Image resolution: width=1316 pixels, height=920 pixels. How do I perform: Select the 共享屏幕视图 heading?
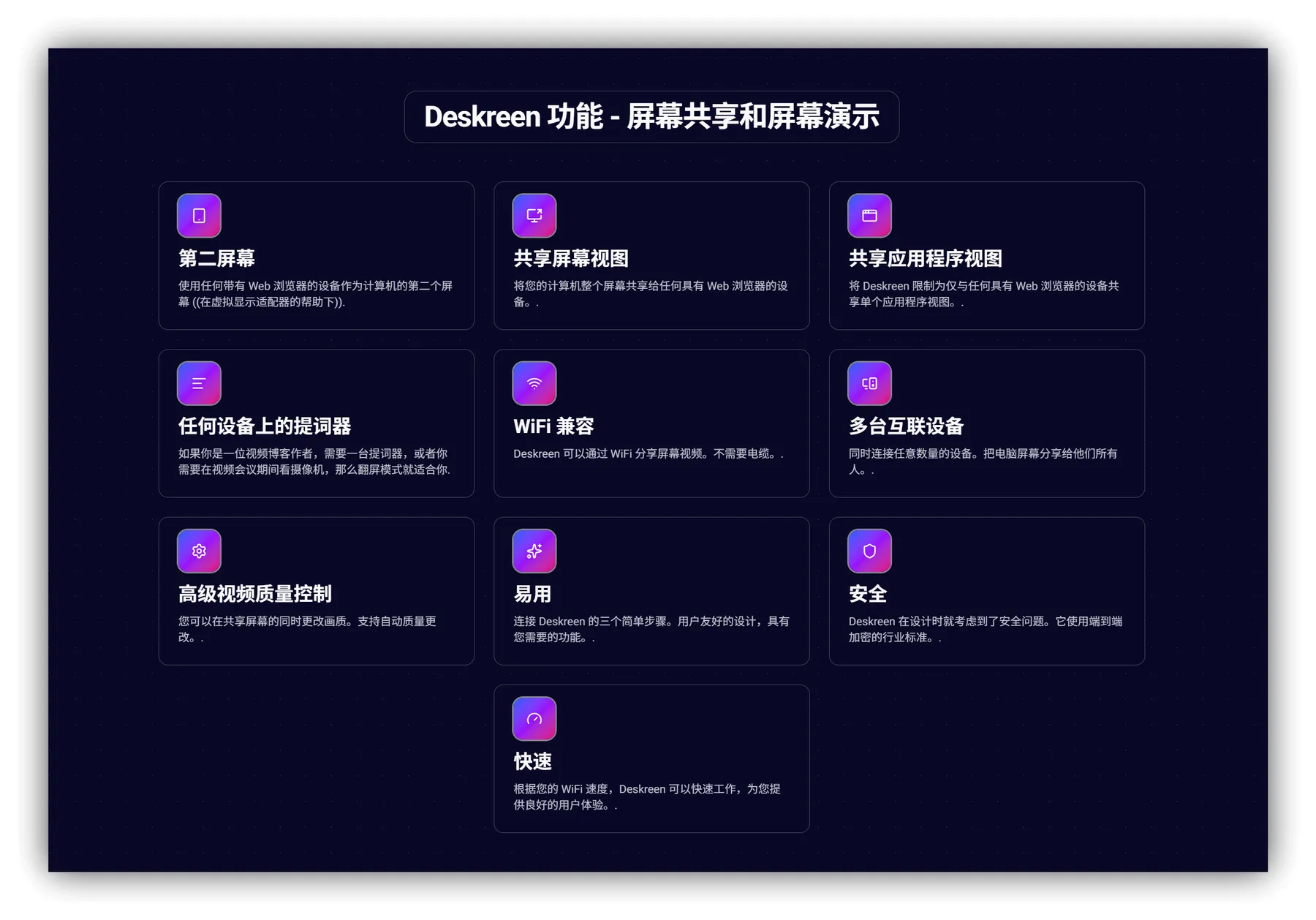pos(571,258)
